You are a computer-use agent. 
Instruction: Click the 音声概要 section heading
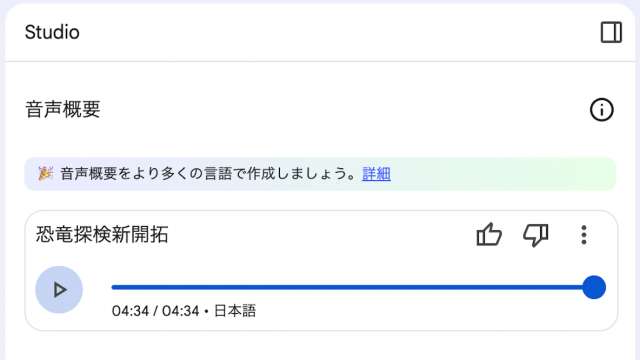click(x=63, y=109)
